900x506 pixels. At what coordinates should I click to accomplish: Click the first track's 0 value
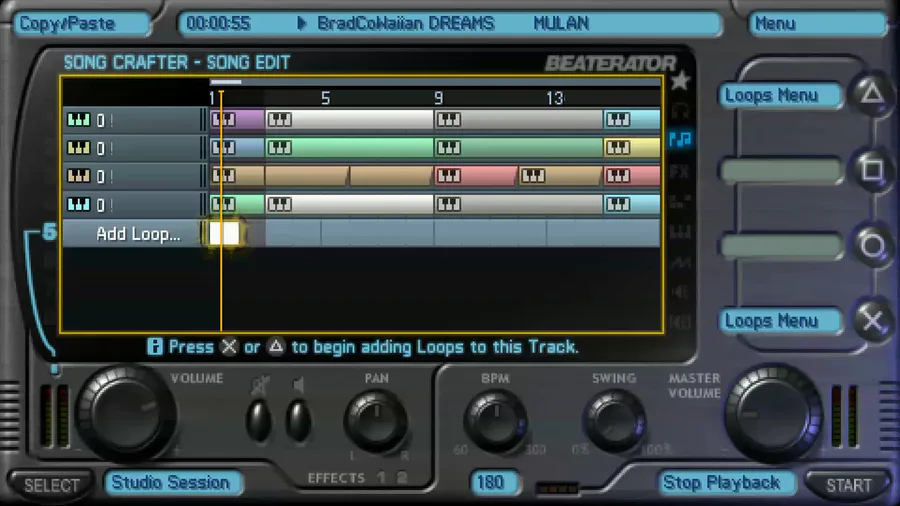click(x=100, y=120)
